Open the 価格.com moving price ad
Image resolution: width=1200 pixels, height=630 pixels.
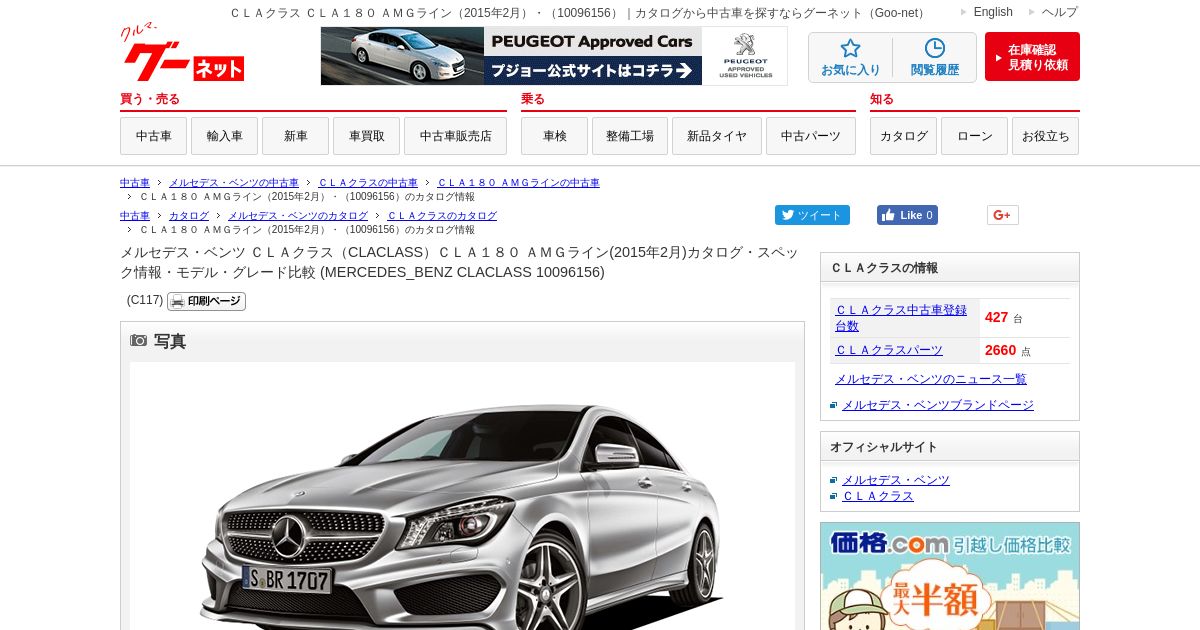tap(950, 576)
